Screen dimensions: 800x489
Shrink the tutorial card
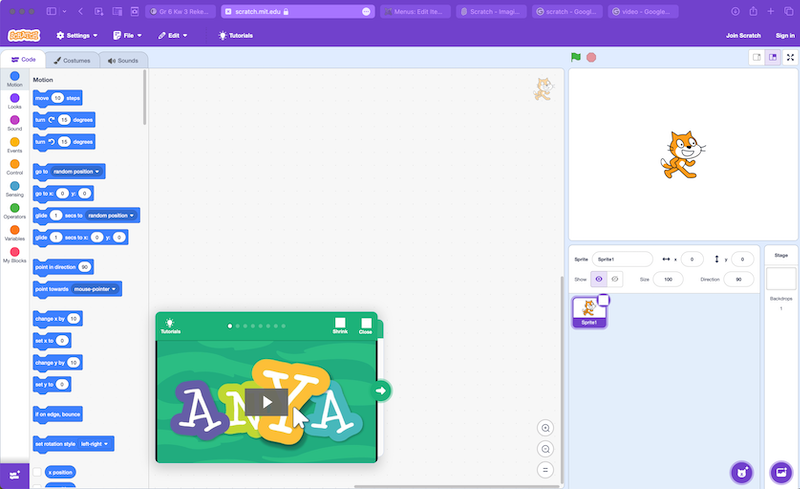tap(340, 325)
